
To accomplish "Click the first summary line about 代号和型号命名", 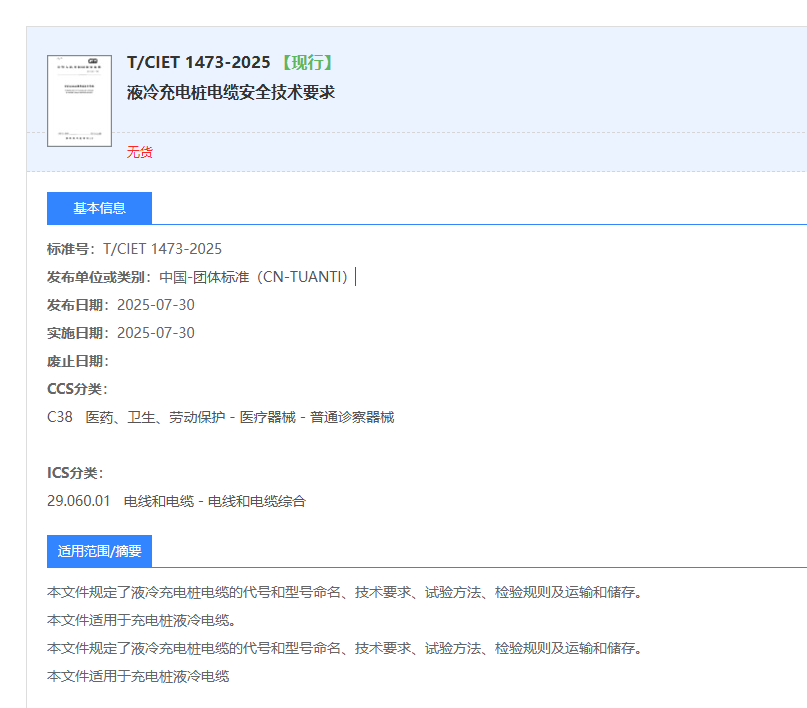I will tap(330, 592).
